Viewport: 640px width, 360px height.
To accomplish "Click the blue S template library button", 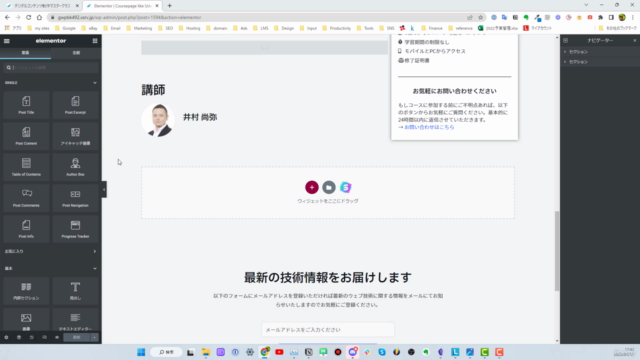I will [x=346, y=187].
